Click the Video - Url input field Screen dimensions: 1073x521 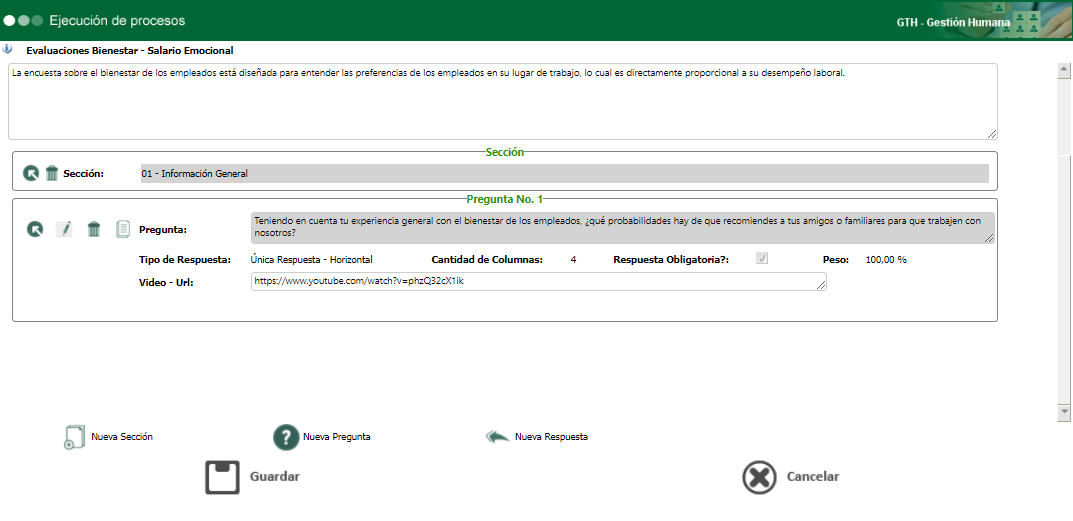click(539, 281)
